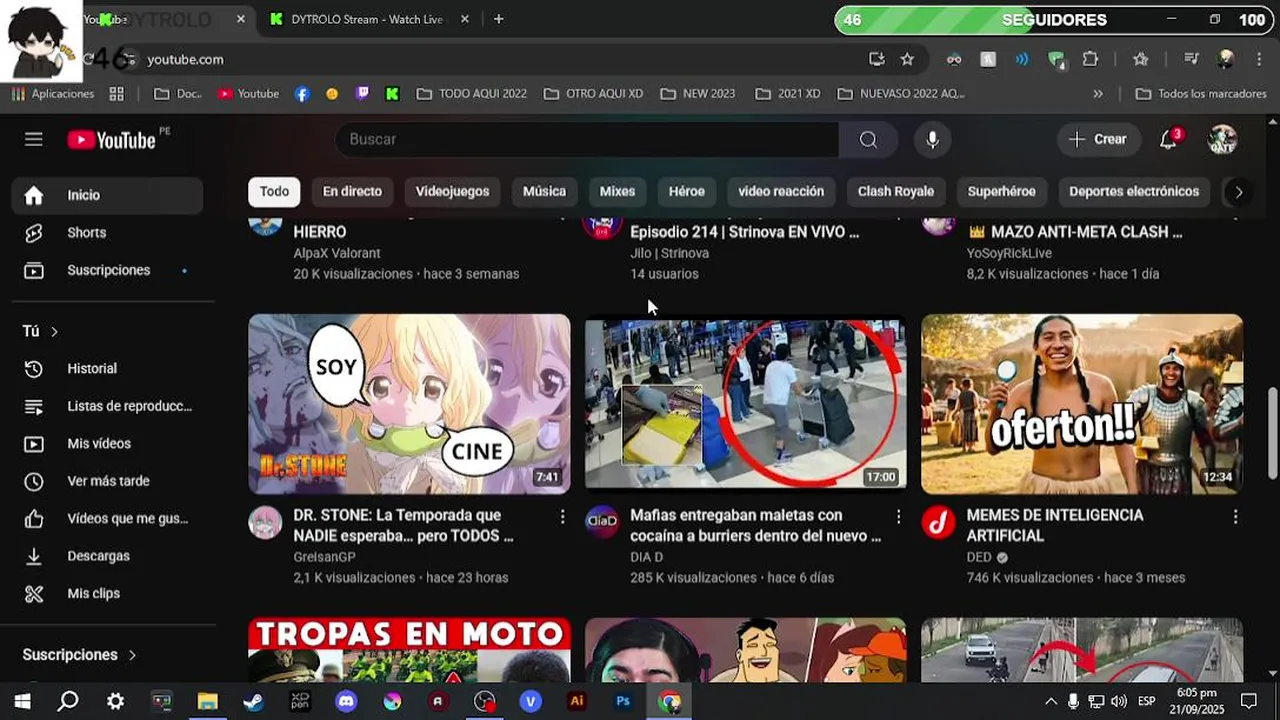
Task: Open more options for DR. STONE video
Action: coord(562,517)
